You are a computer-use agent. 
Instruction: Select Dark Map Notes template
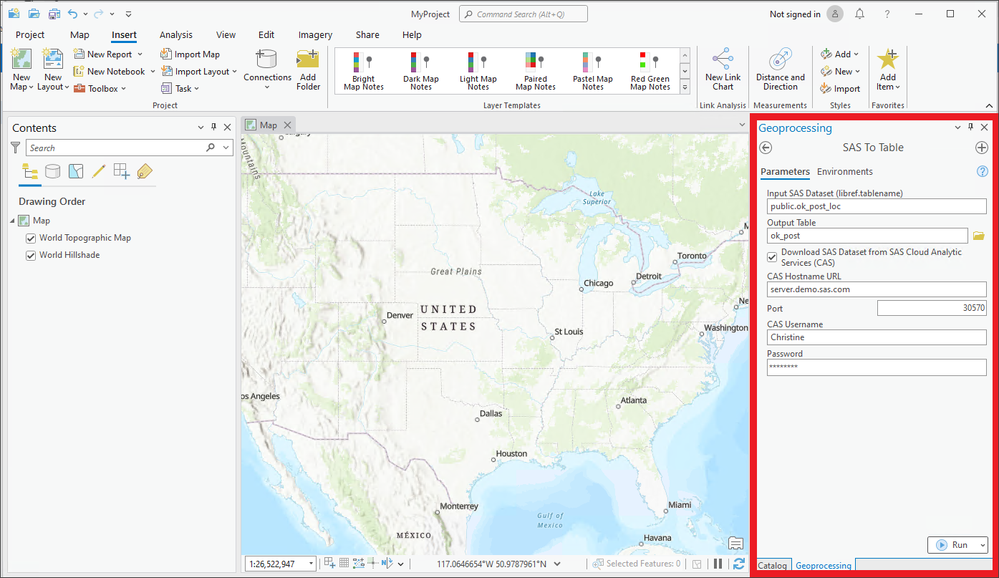click(420, 71)
